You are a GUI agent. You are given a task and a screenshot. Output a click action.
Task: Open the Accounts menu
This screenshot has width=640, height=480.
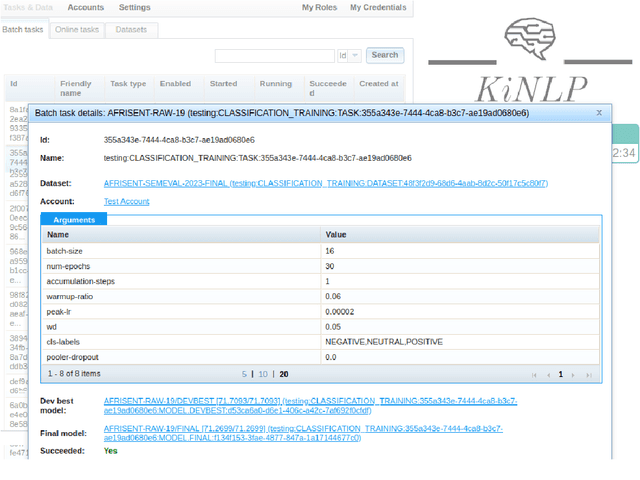click(x=86, y=7)
